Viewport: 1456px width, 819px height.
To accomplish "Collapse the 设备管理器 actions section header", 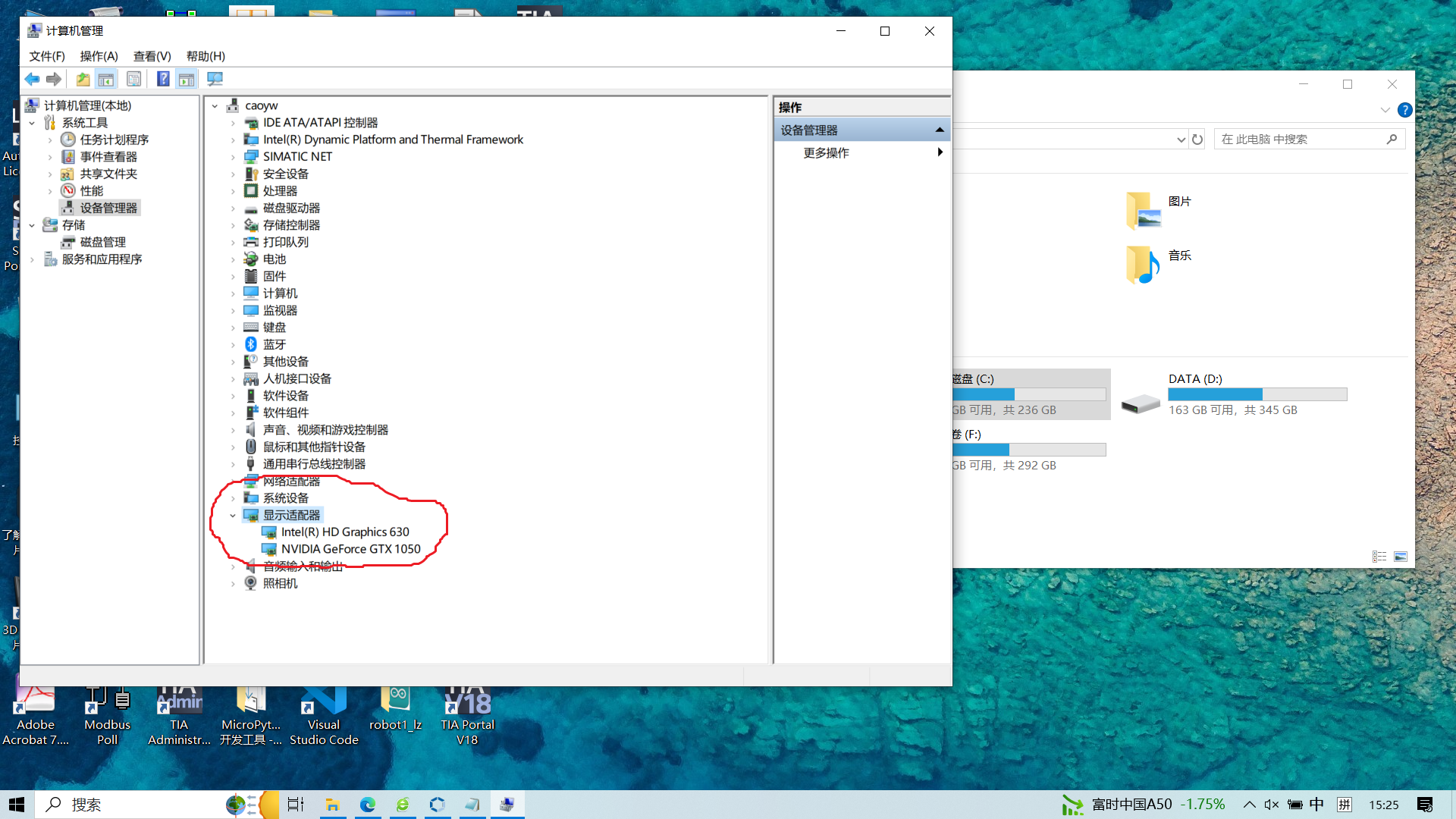I will (x=940, y=130).
